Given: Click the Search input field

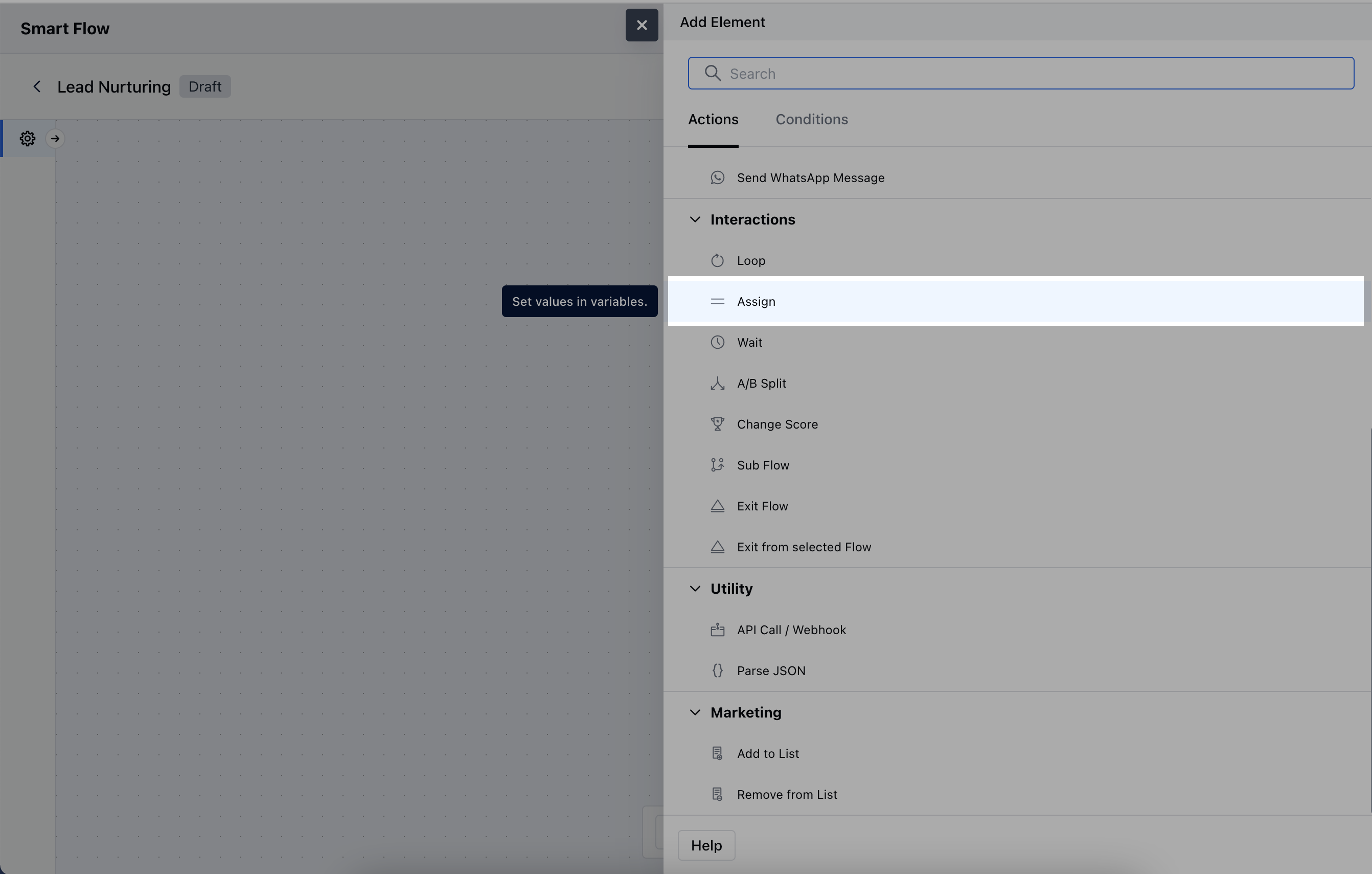Looking at the screenshot, I should pyautogui.click(x=1020, y=73).
